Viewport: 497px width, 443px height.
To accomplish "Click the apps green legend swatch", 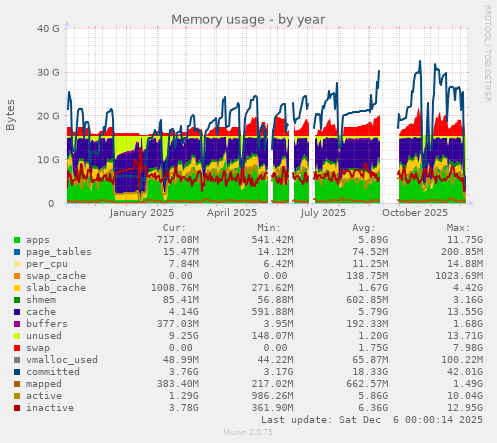I will click(17, 240).
